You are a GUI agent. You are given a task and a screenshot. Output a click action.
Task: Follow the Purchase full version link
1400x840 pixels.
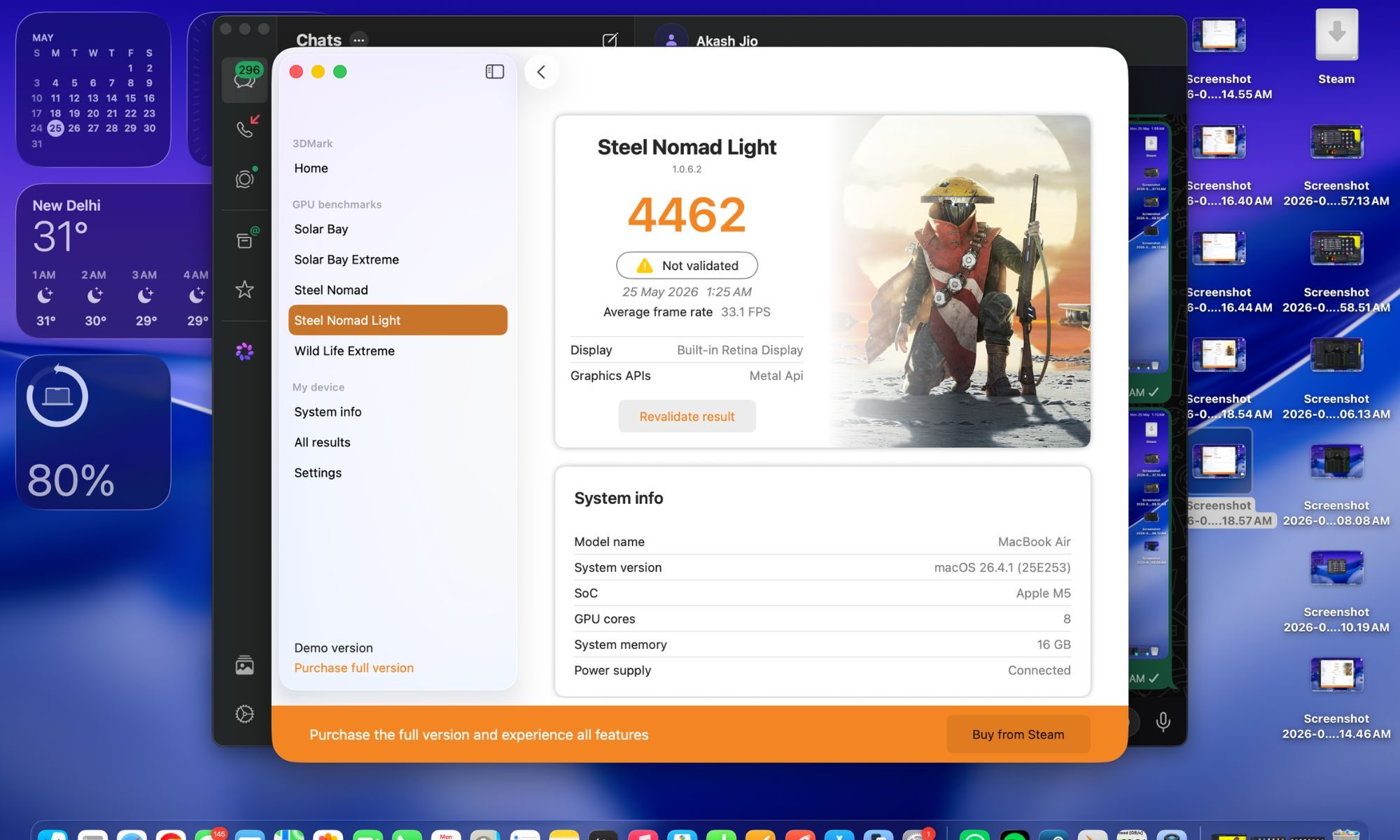tap(353, 668)
